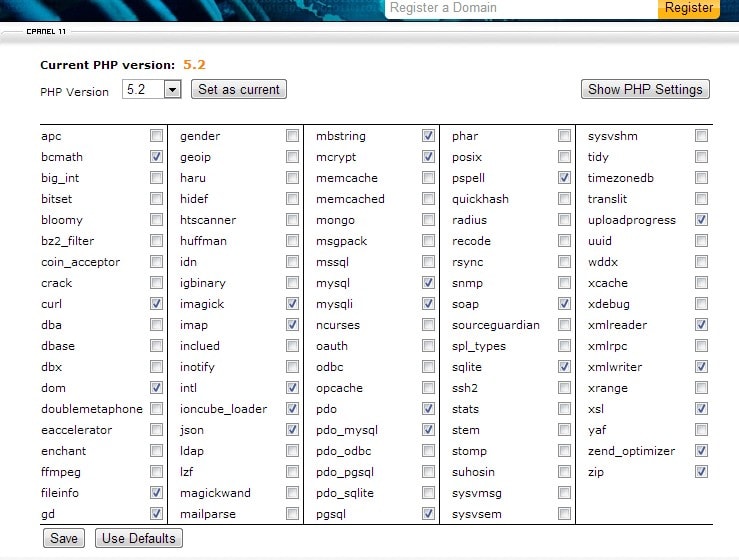Uncheck the zip extension checkbox
This screenshot has height=560, width=739.
pos(702,472)
